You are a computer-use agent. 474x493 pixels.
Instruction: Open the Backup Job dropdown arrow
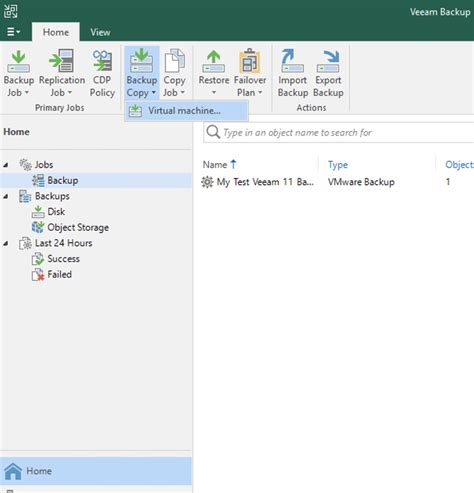tap(27, 92)
